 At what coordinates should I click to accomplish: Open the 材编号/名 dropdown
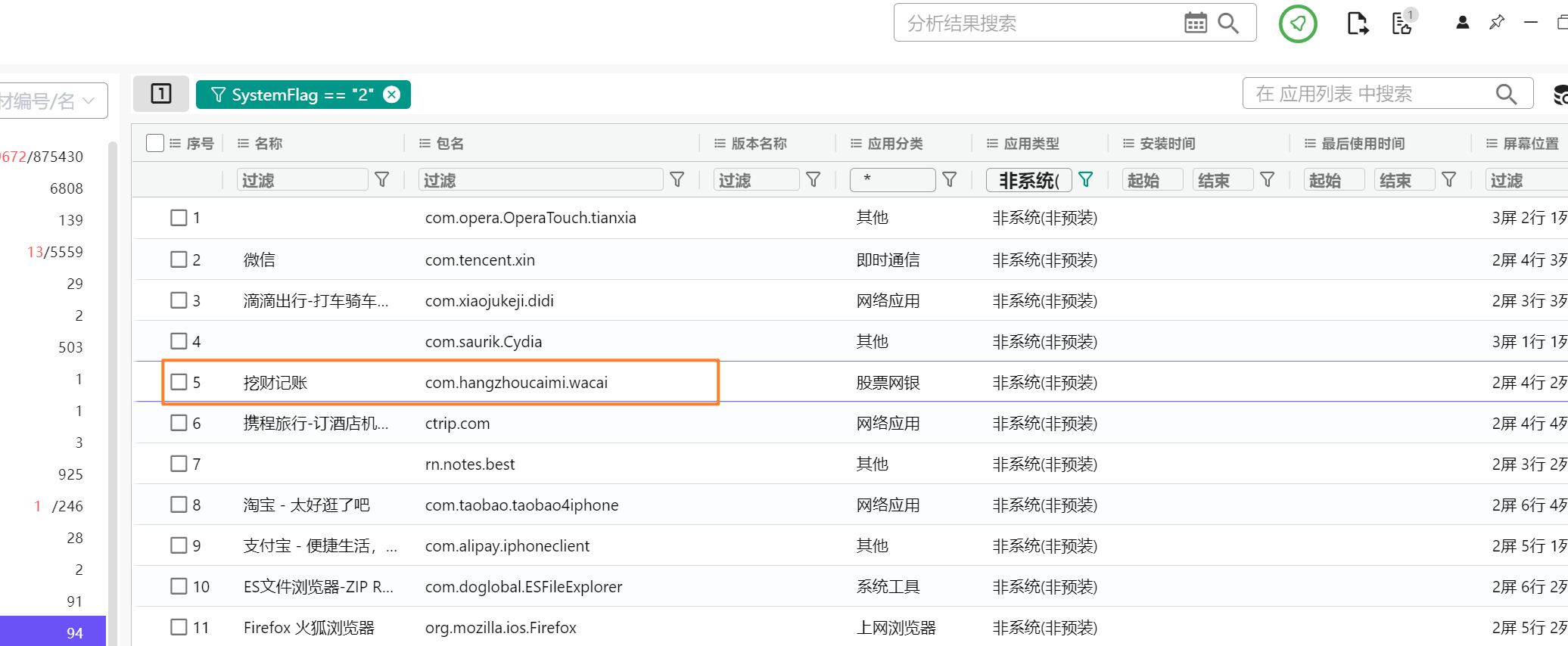click(52, 101)
